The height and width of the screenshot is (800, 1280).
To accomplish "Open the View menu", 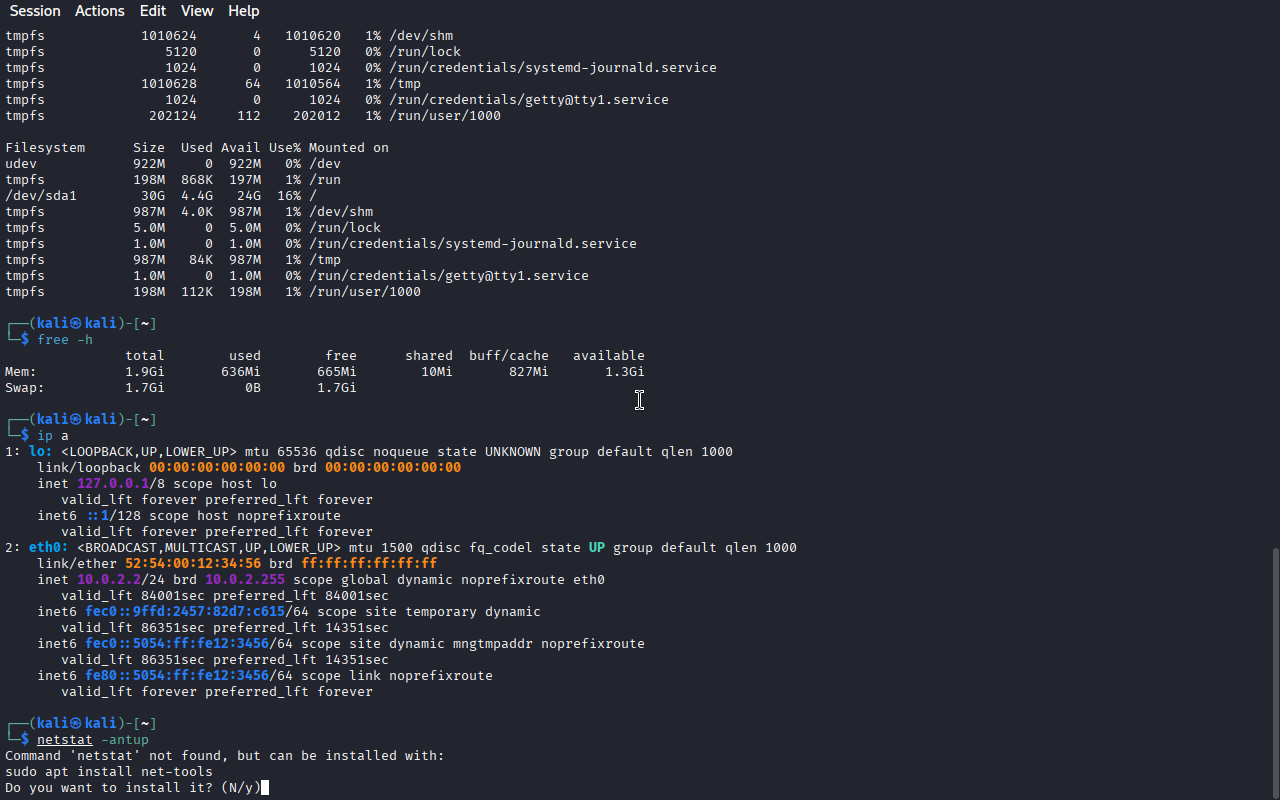I will (x=197, y=11).
